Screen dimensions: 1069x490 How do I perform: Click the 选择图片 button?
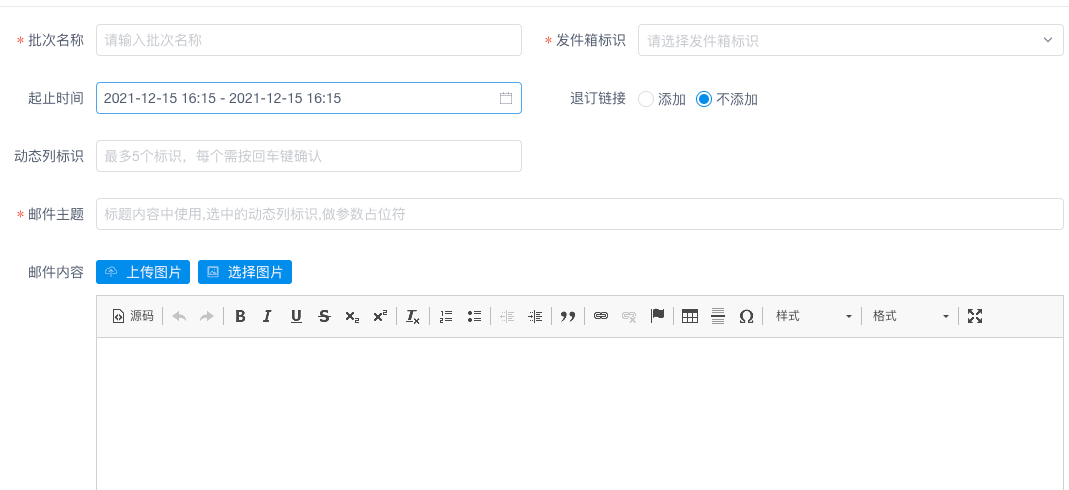pyautogui.click(x=245, y=272)
